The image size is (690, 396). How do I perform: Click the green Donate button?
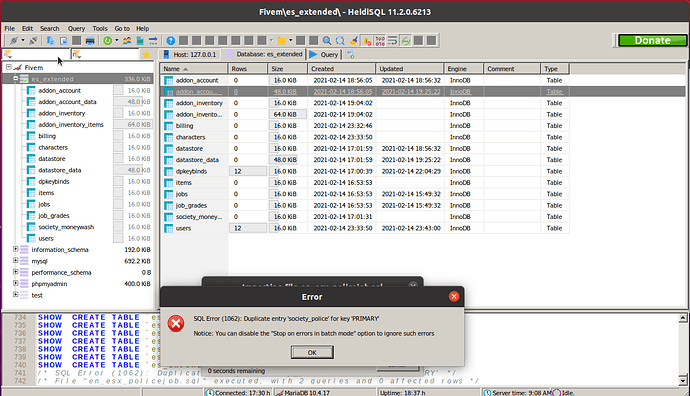tap(652, 40)
